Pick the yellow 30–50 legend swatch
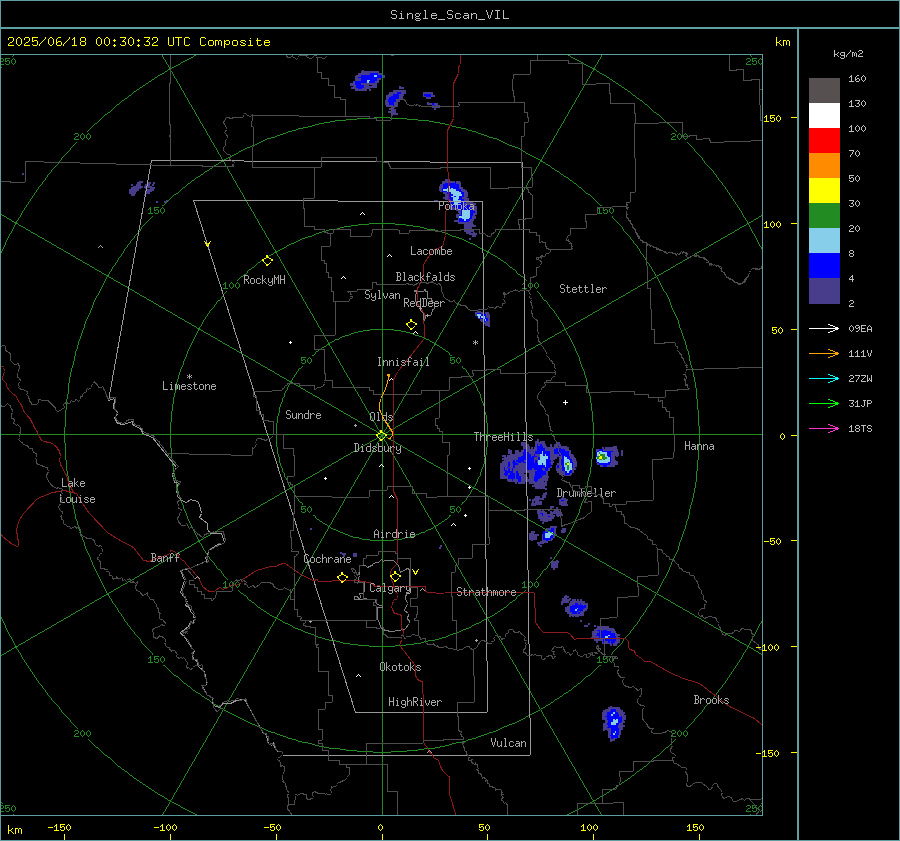Screen dimensions: 900x841 [x=824, y=191]
